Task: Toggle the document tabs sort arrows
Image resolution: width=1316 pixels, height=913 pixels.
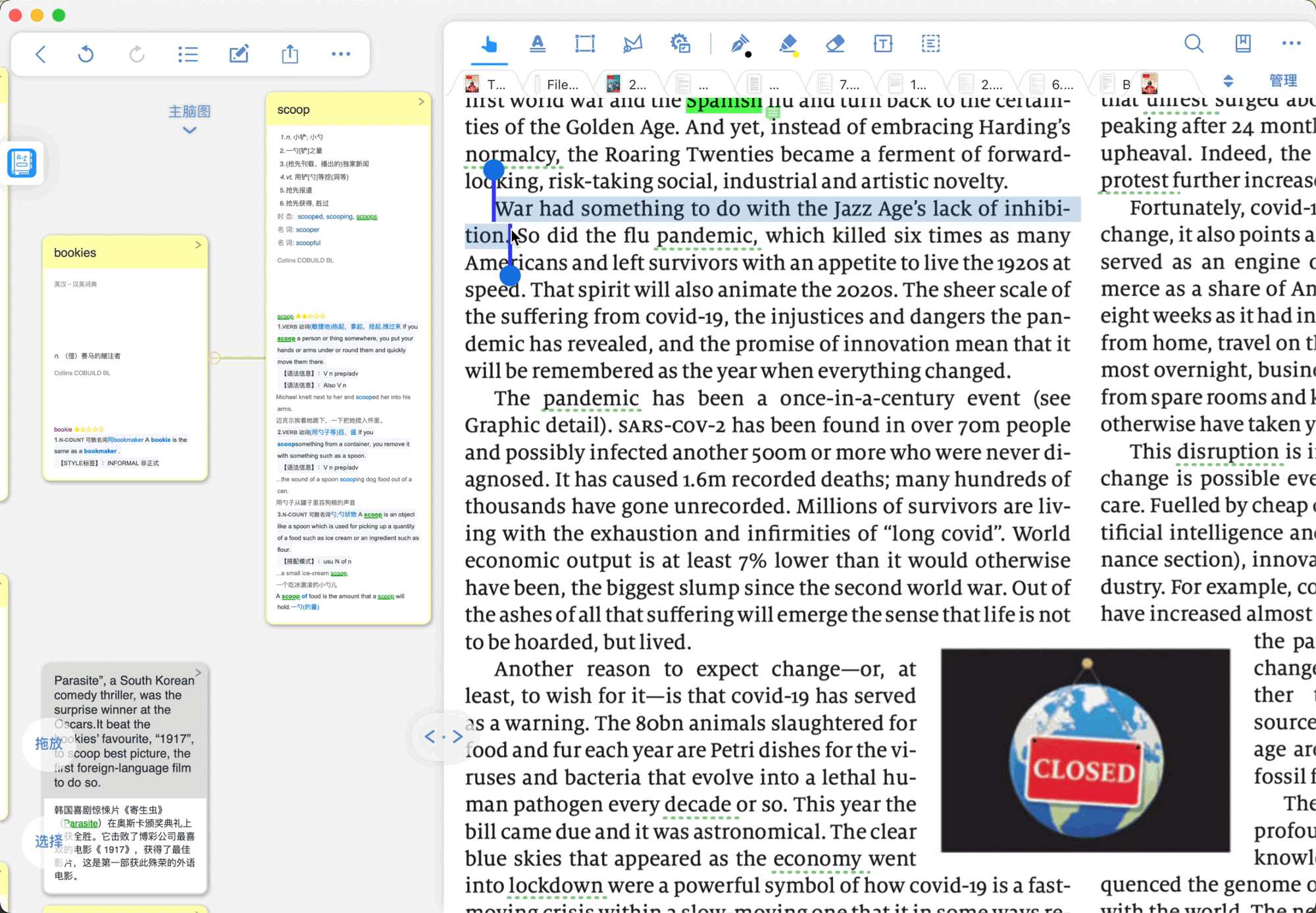Action: coord(1228,81)
